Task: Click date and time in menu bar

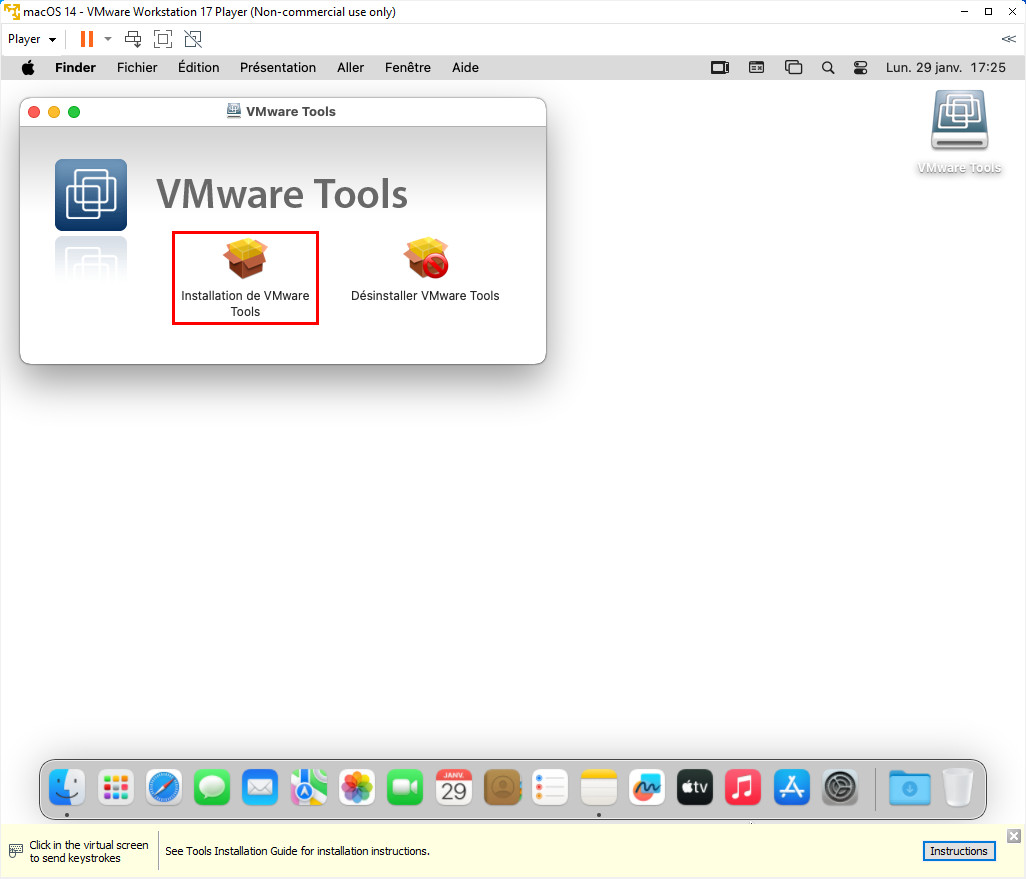Action: click(x=946, y=67)
